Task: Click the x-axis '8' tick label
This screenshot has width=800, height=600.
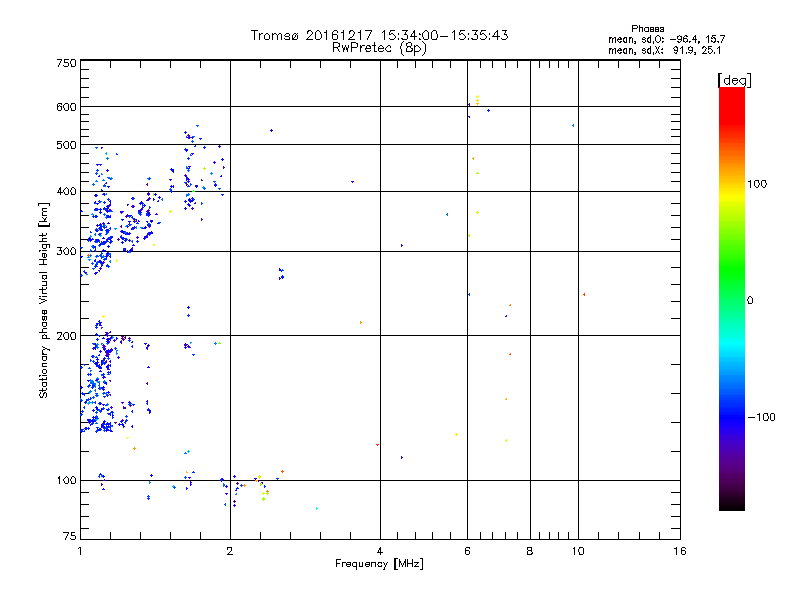Action: coord(530,551)
